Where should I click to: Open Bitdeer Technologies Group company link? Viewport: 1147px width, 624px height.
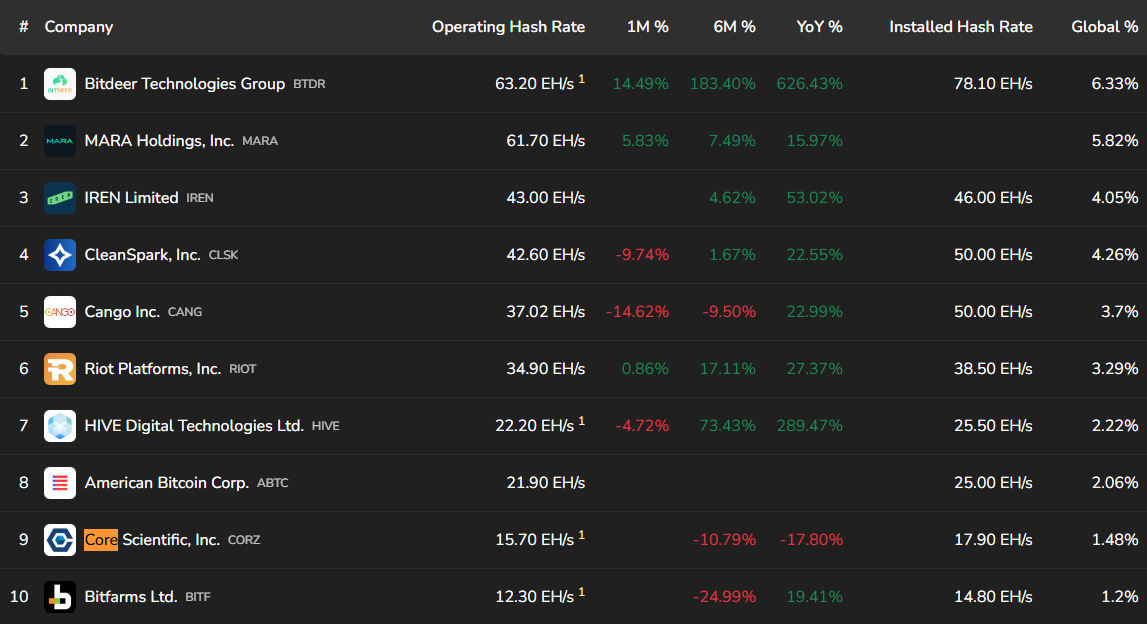pos(184,84)
